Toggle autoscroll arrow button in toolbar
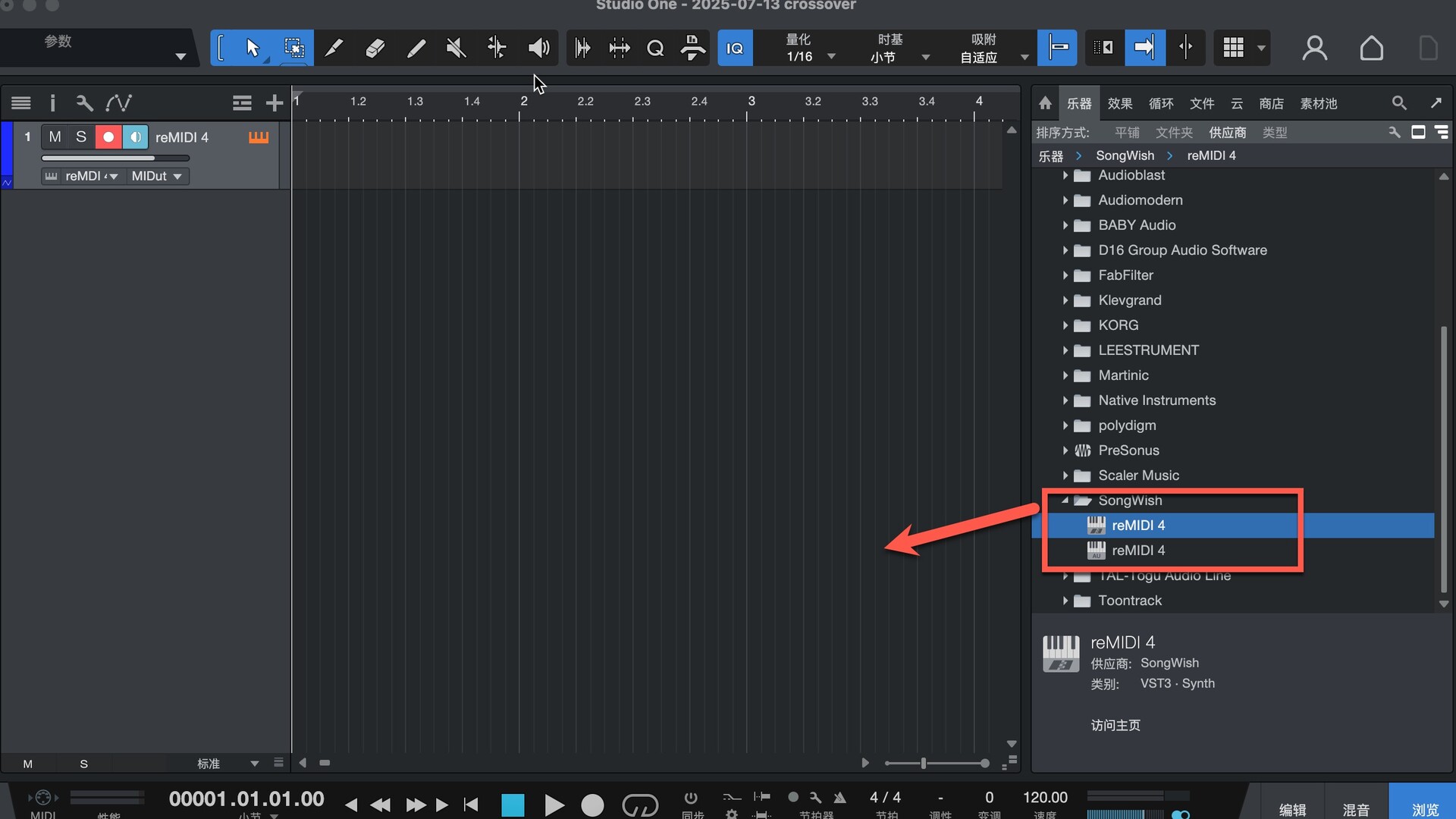 (x=1144, y=48)
